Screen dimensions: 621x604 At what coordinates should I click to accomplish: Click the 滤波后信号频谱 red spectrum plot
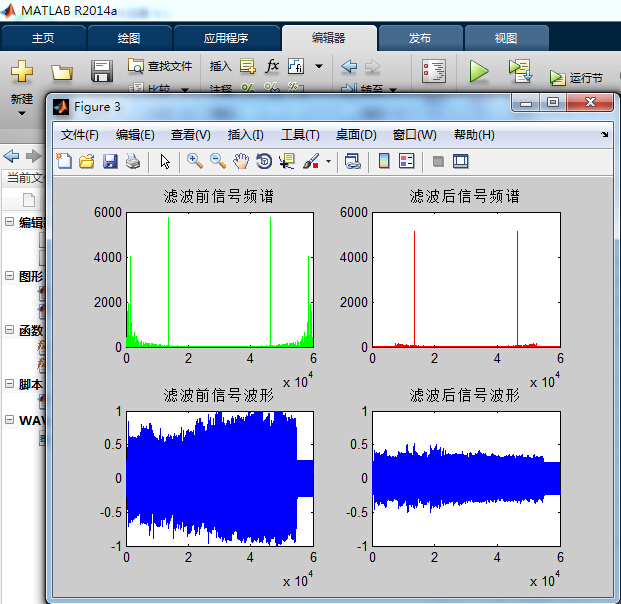pyautogui.click(x=466, y=280)
